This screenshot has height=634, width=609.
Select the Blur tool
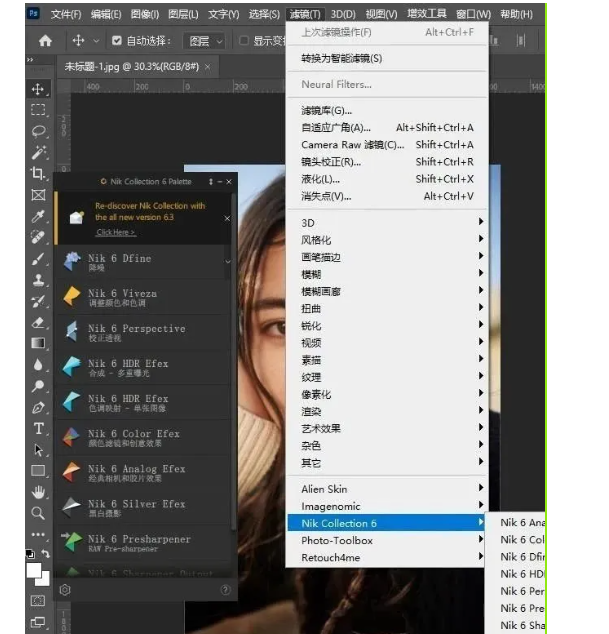(38, 365)
